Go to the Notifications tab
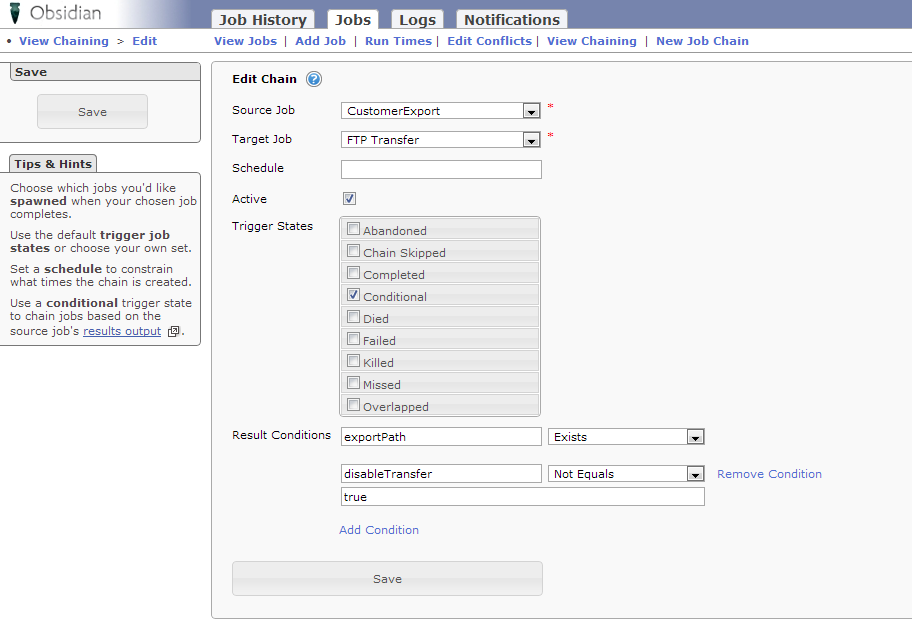The width and height of the screenshot is (912, 626). (511, 20)
